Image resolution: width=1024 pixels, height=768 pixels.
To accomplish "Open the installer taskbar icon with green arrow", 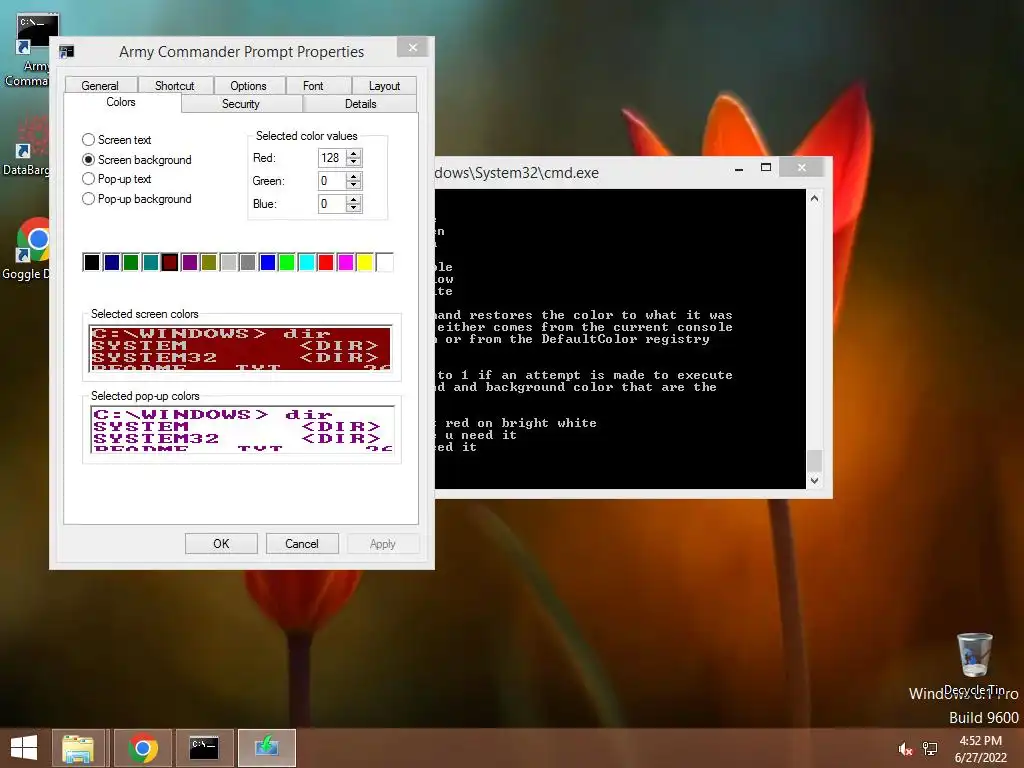I will pyautogui.click(x=266, y=748).
